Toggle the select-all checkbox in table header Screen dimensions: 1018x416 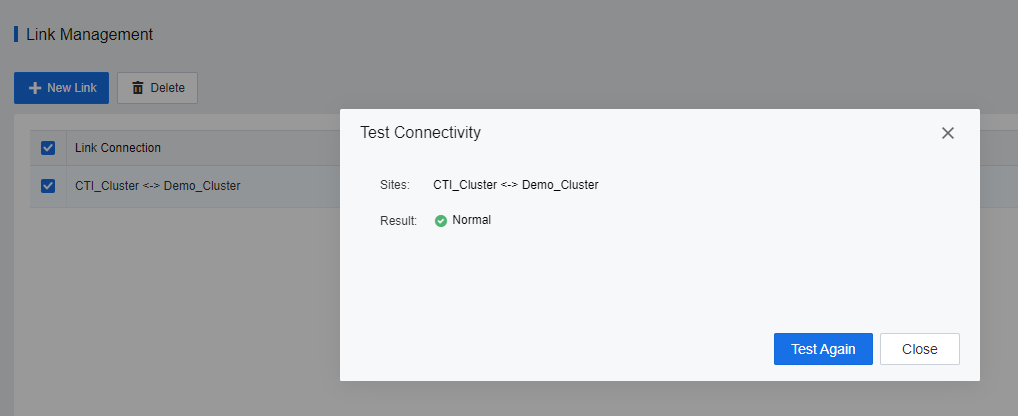coord(48,148)
